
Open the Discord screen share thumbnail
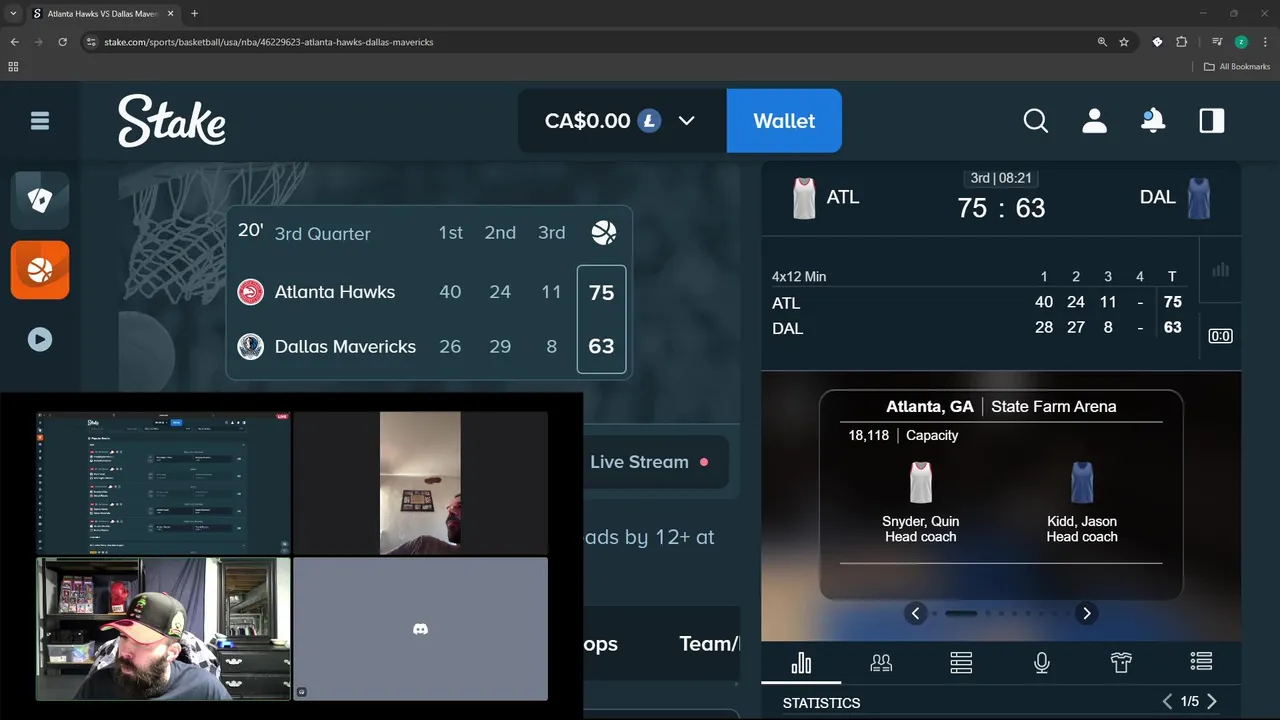pos(164,483)
